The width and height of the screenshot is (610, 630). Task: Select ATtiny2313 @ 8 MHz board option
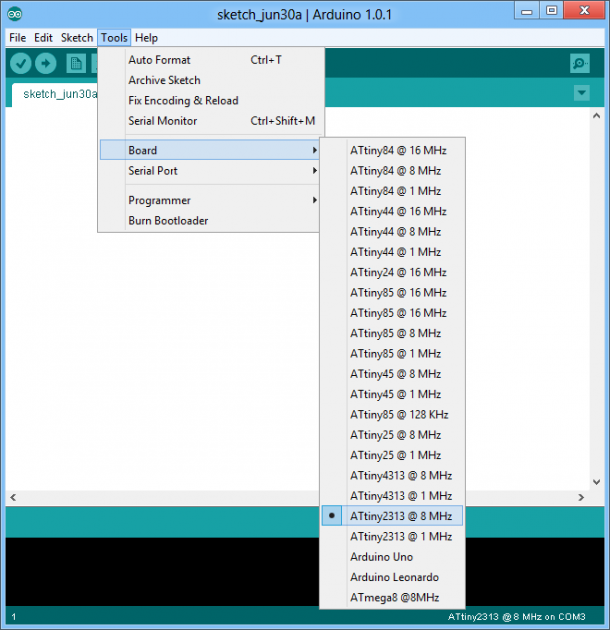pos(400,516)
